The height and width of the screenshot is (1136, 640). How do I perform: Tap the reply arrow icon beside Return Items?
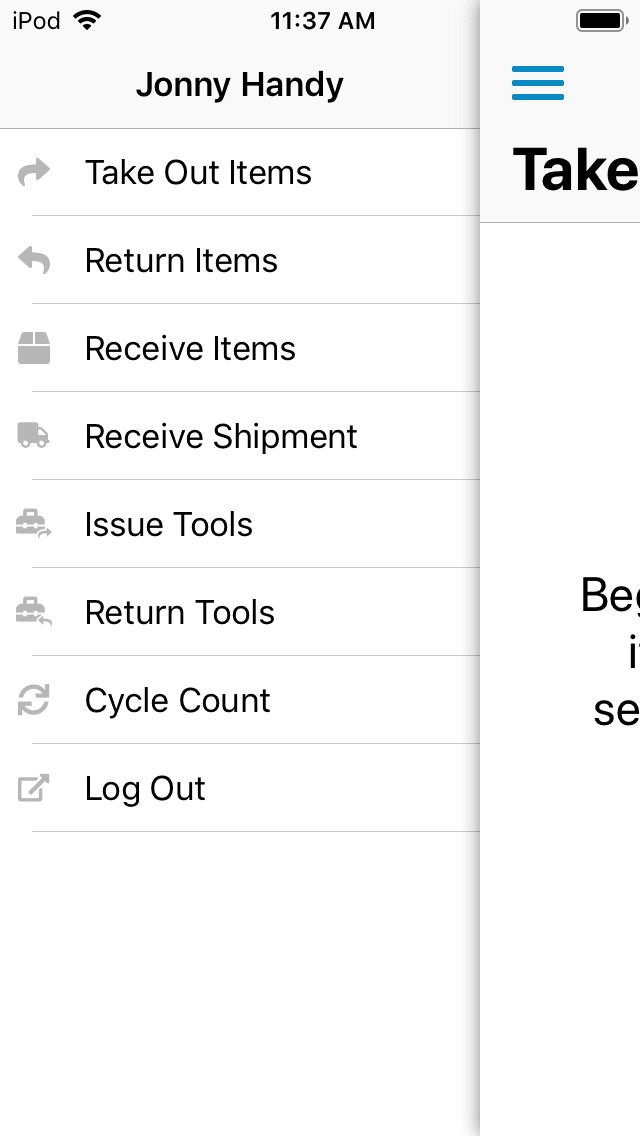coord(34,261)
